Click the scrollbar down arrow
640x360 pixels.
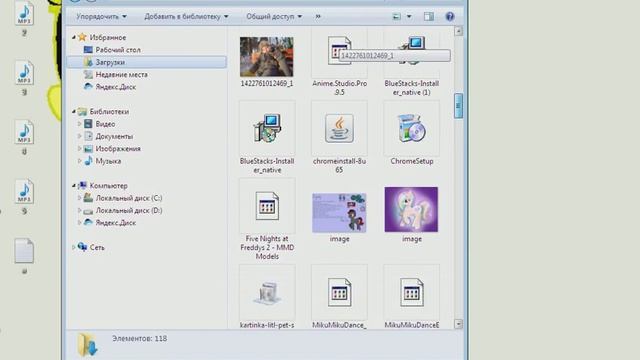[x=458, y=324]
